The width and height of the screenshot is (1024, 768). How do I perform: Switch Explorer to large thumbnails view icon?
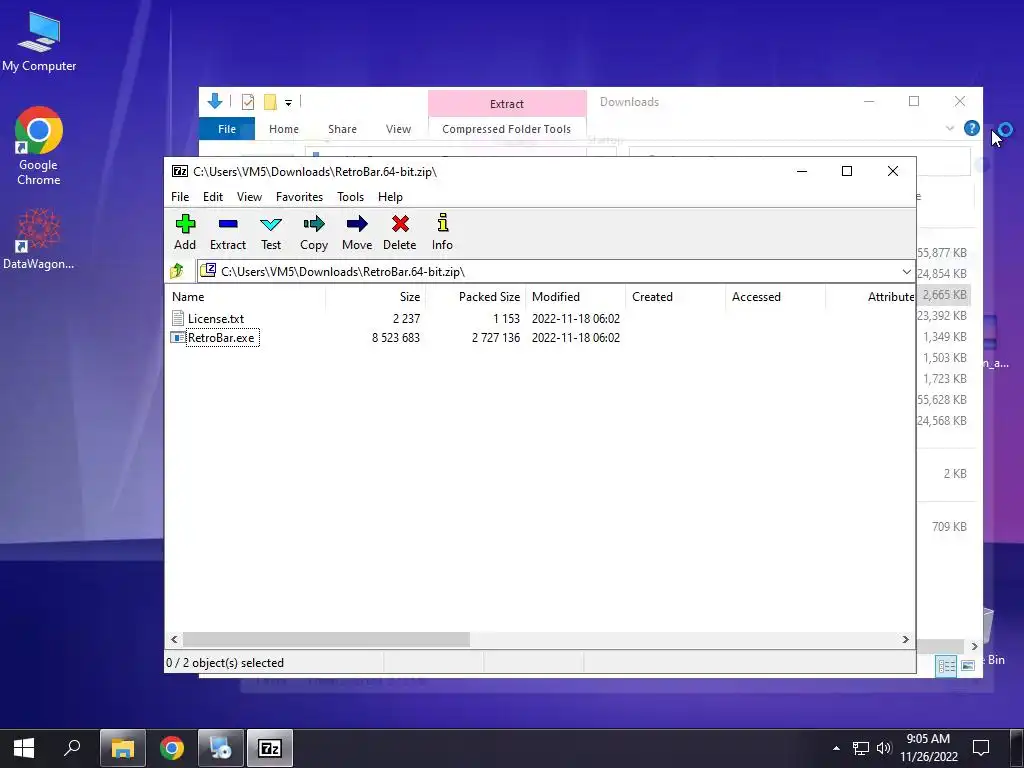[x=968, y=665]
